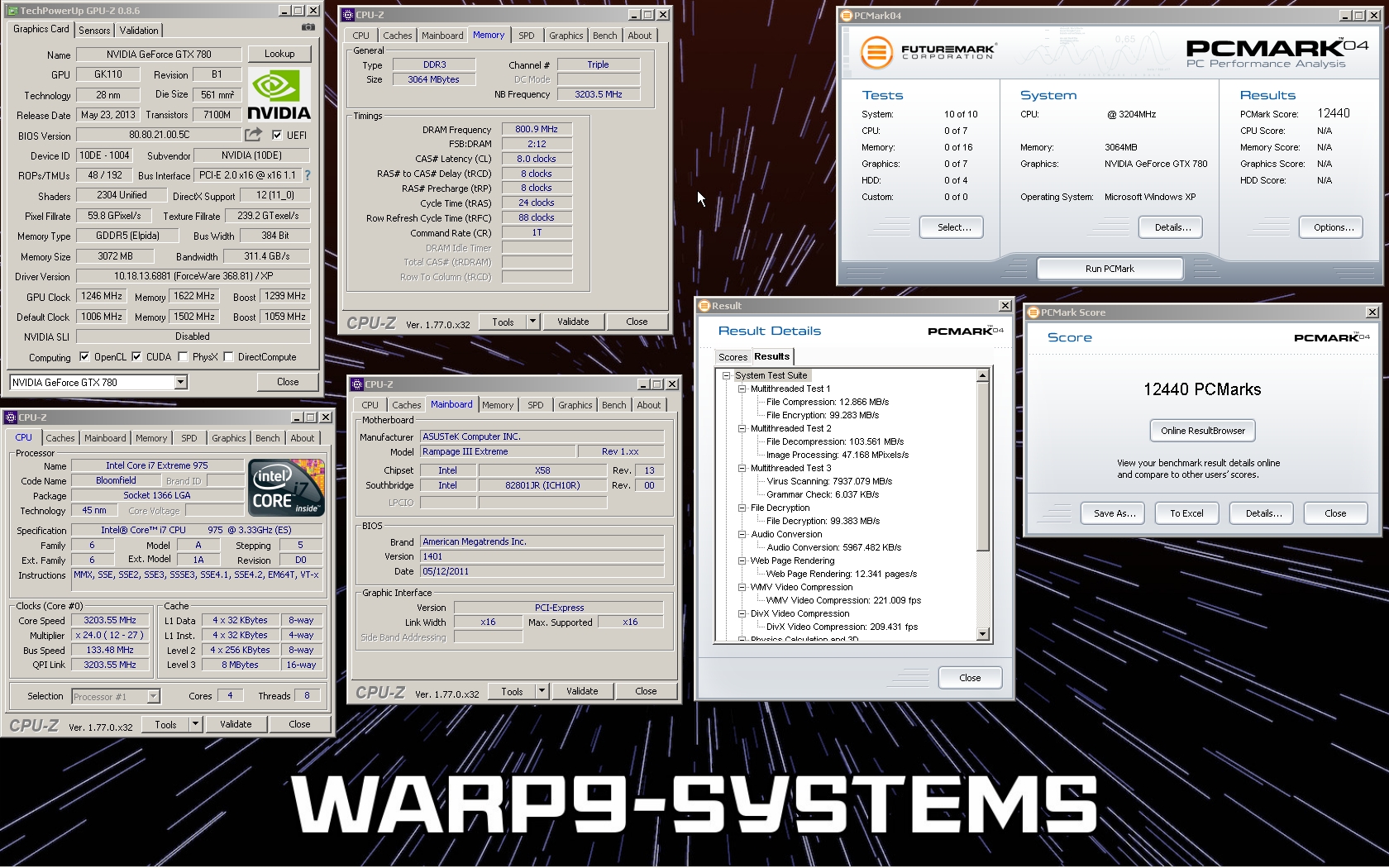Click the Intel Core i7 logo badge
Screen dimensions: 1389x868
pyautogui.click(x=286, y=488)
